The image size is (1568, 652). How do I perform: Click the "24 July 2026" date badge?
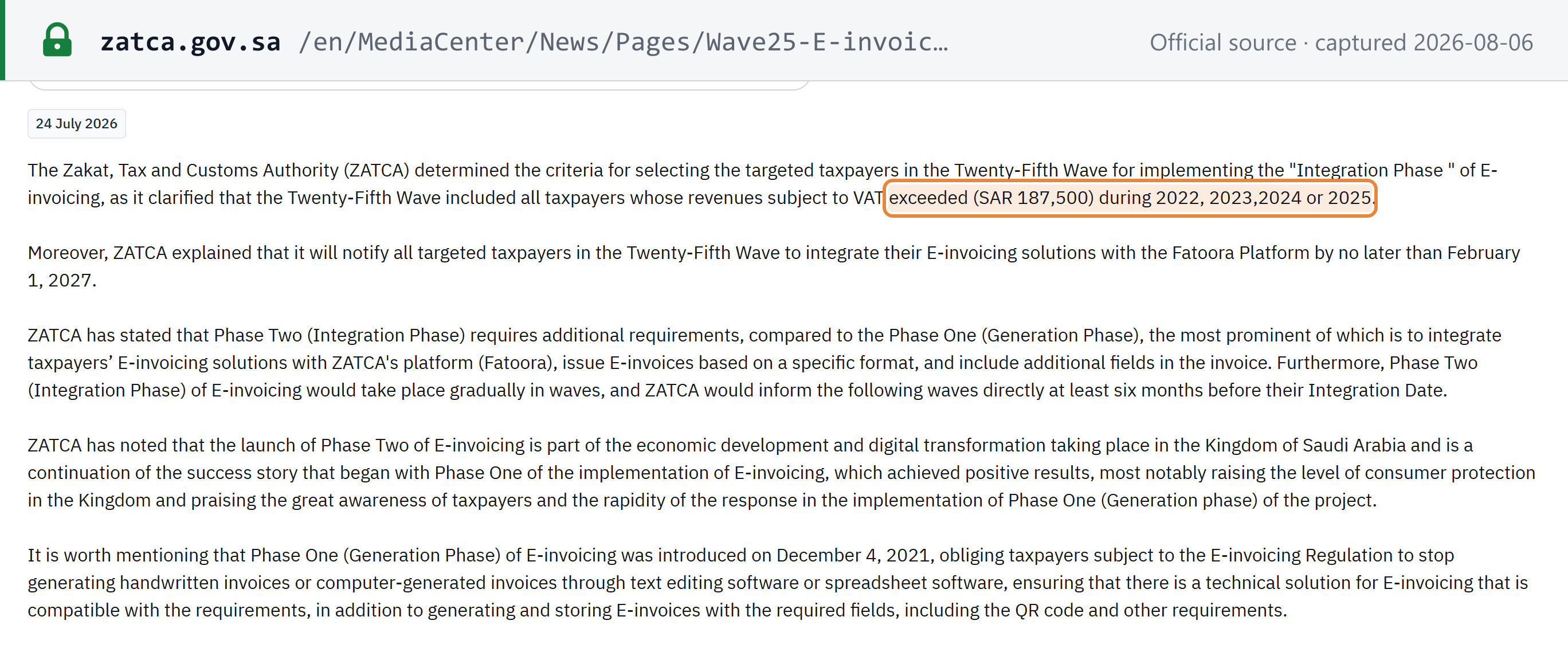[x=77, y=124]
